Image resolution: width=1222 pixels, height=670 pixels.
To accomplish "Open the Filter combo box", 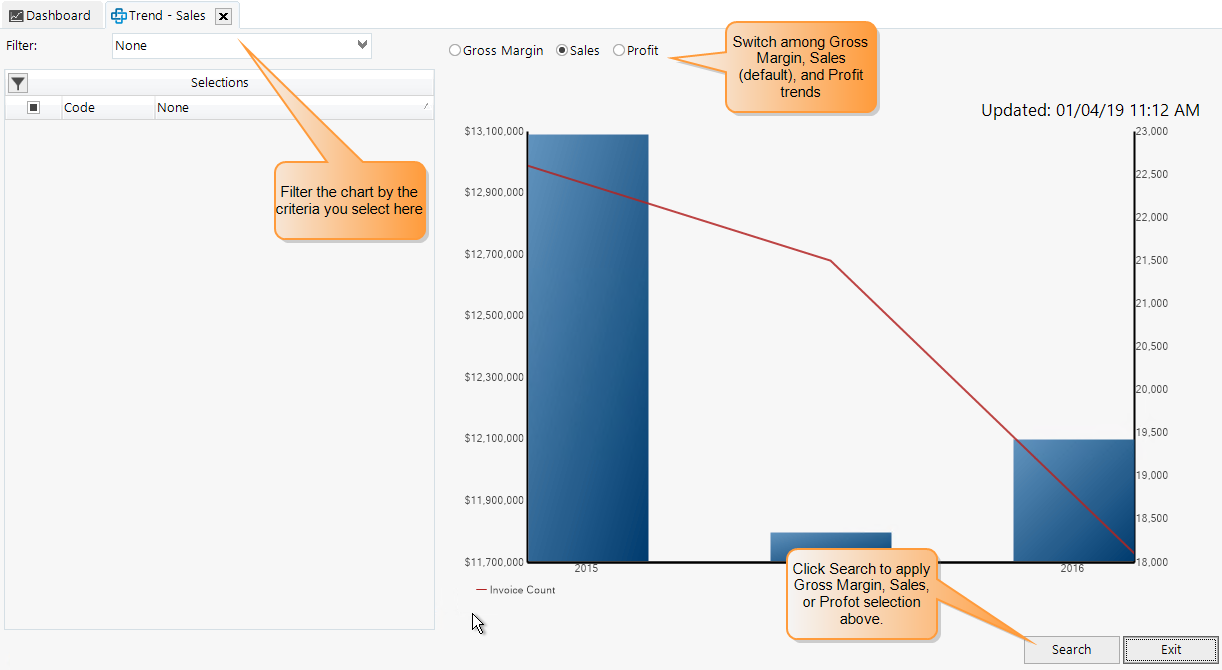I will coord(240,45).
